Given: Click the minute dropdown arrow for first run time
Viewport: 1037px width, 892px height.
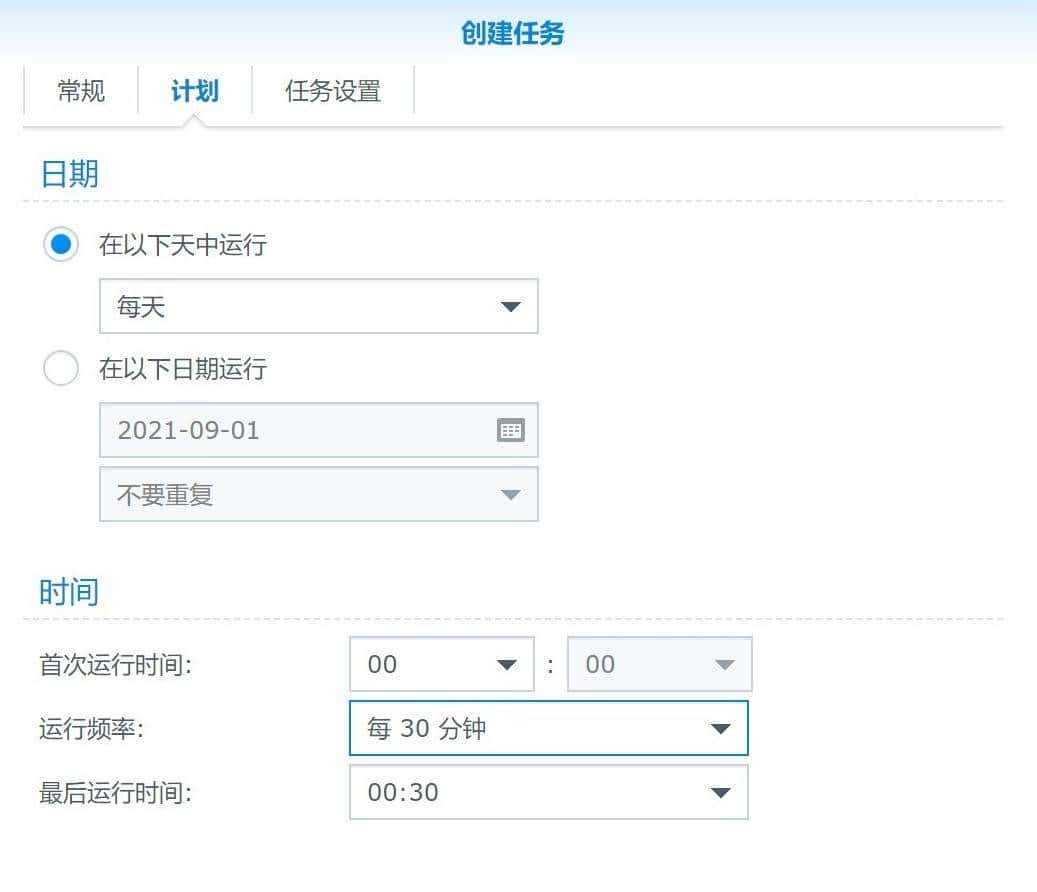Looking at the screenshot, I should (727, 664).
